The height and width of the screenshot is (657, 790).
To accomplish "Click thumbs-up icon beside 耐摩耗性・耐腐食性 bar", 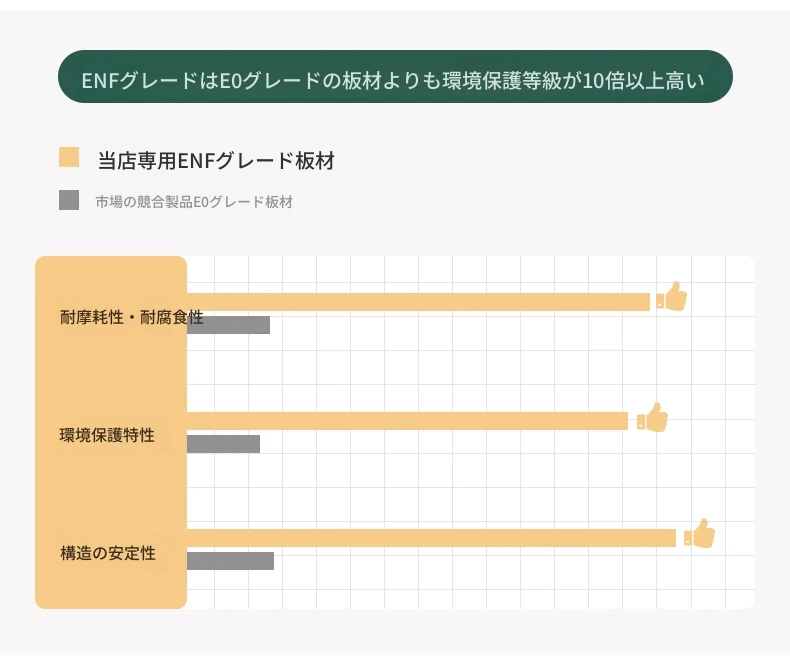I will (673, 298).
